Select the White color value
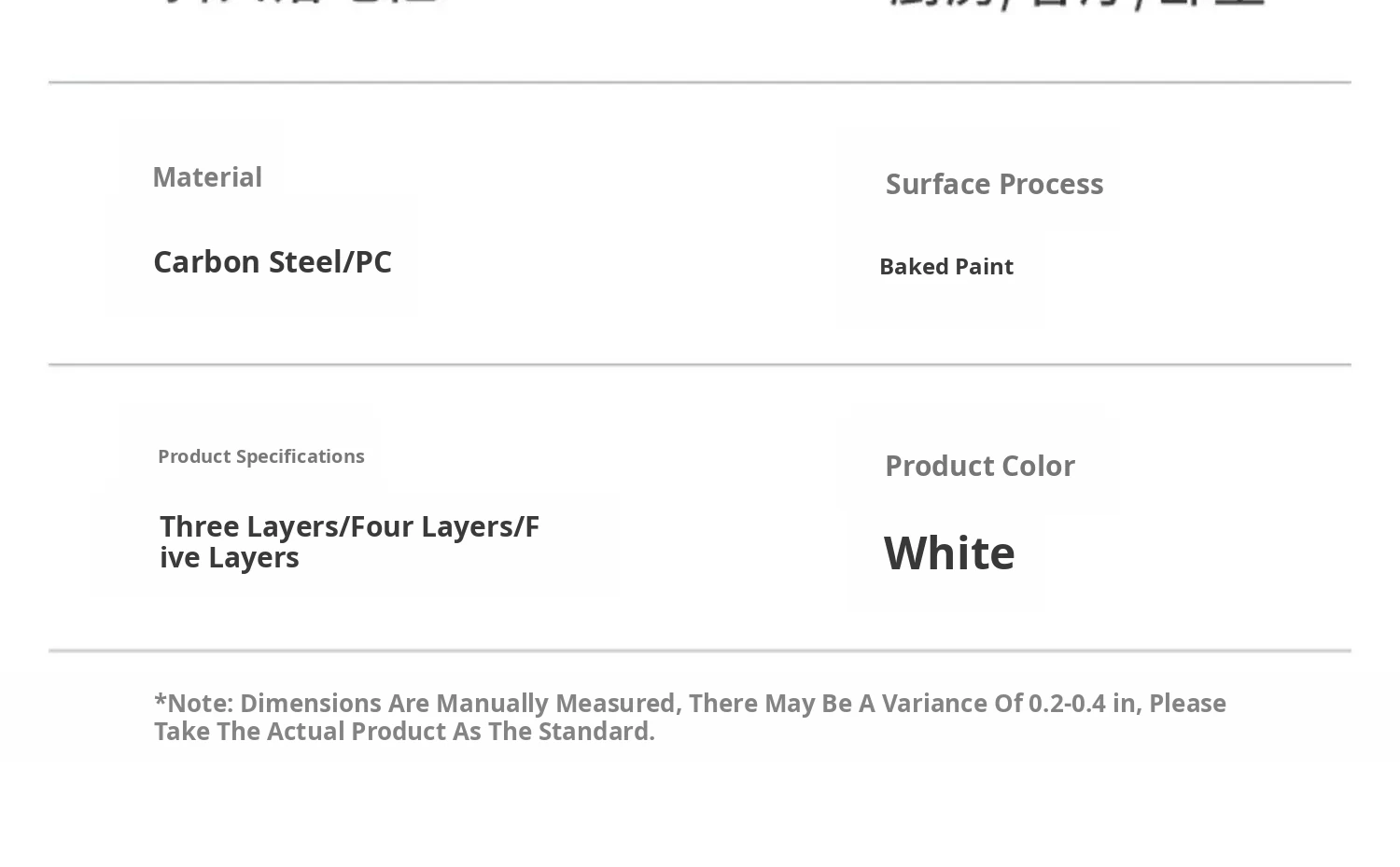1400x867 pixels. 948,552
